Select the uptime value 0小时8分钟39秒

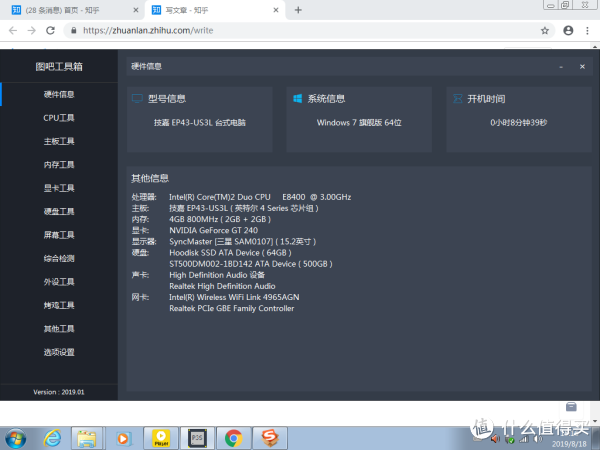coord(518,123)
